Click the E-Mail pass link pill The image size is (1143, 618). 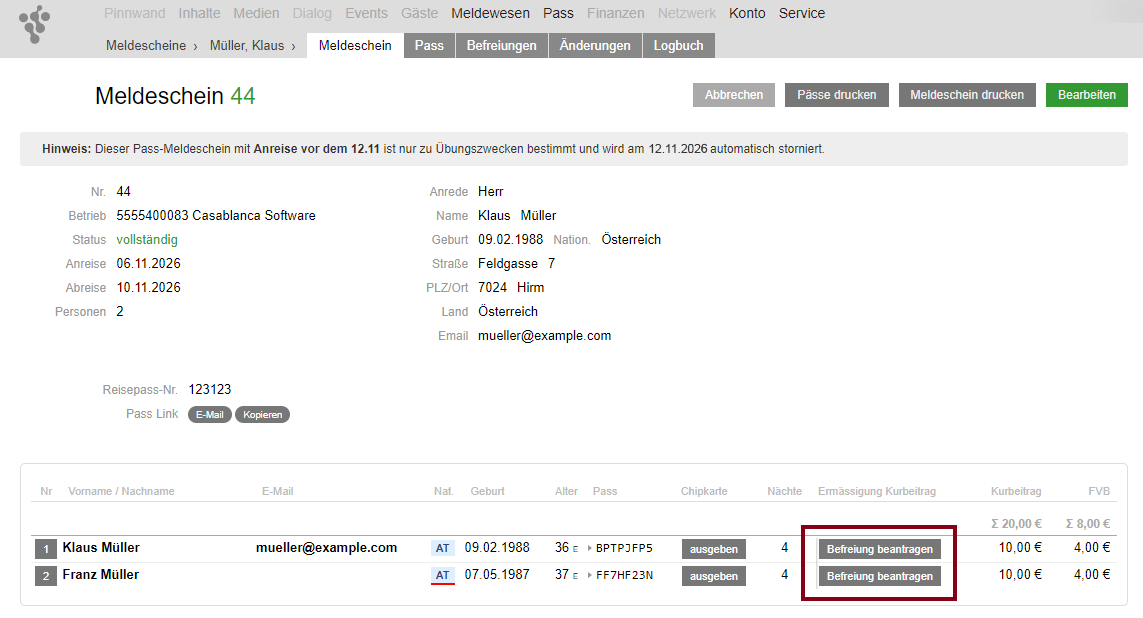click(209, 414)
